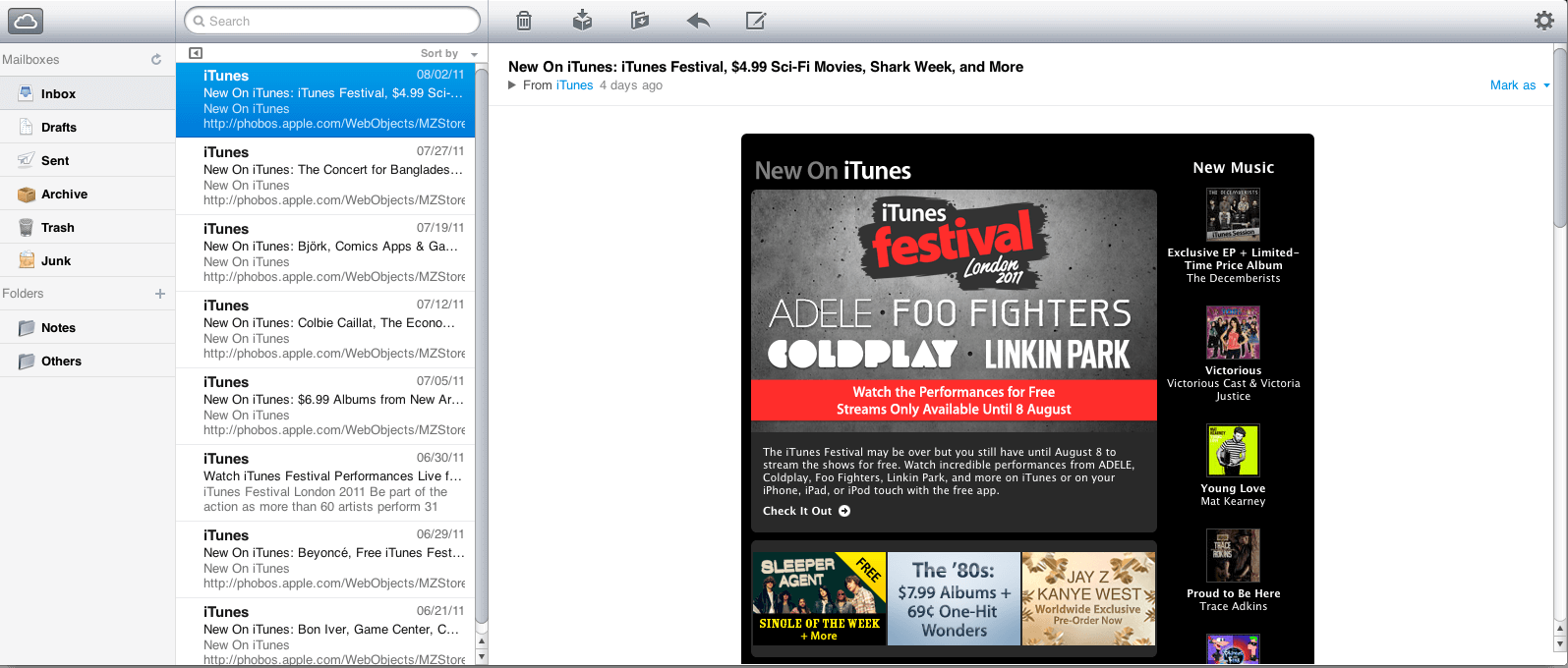The height and width of the screenshot is (668, 1568).
Task: Select the Bon Iver, Game Center email
Action: point(325,633)
